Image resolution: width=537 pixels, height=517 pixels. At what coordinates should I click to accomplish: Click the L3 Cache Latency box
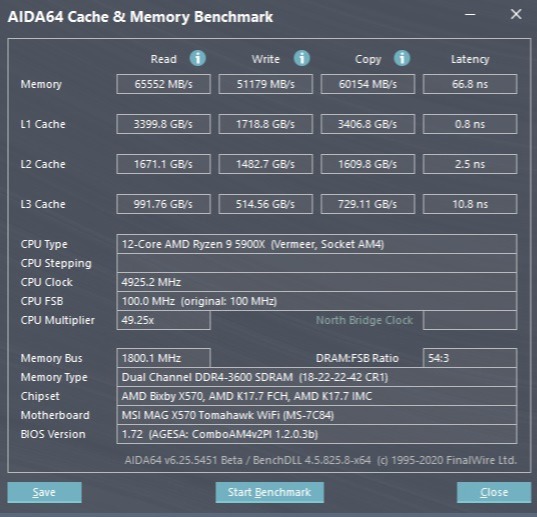(470, 204)
